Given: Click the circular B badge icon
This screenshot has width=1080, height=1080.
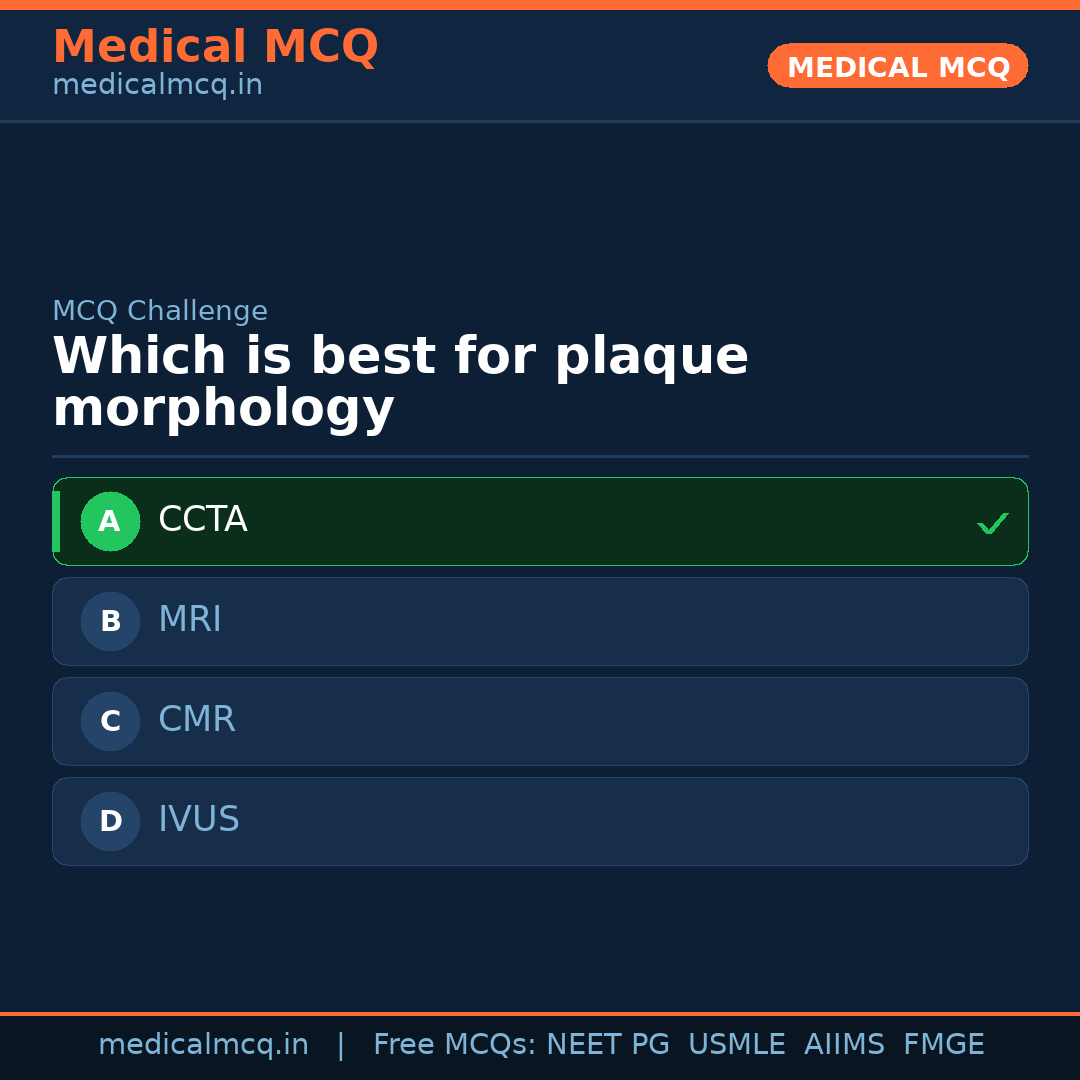Looking at the screenshot, I should click(110, 621).
